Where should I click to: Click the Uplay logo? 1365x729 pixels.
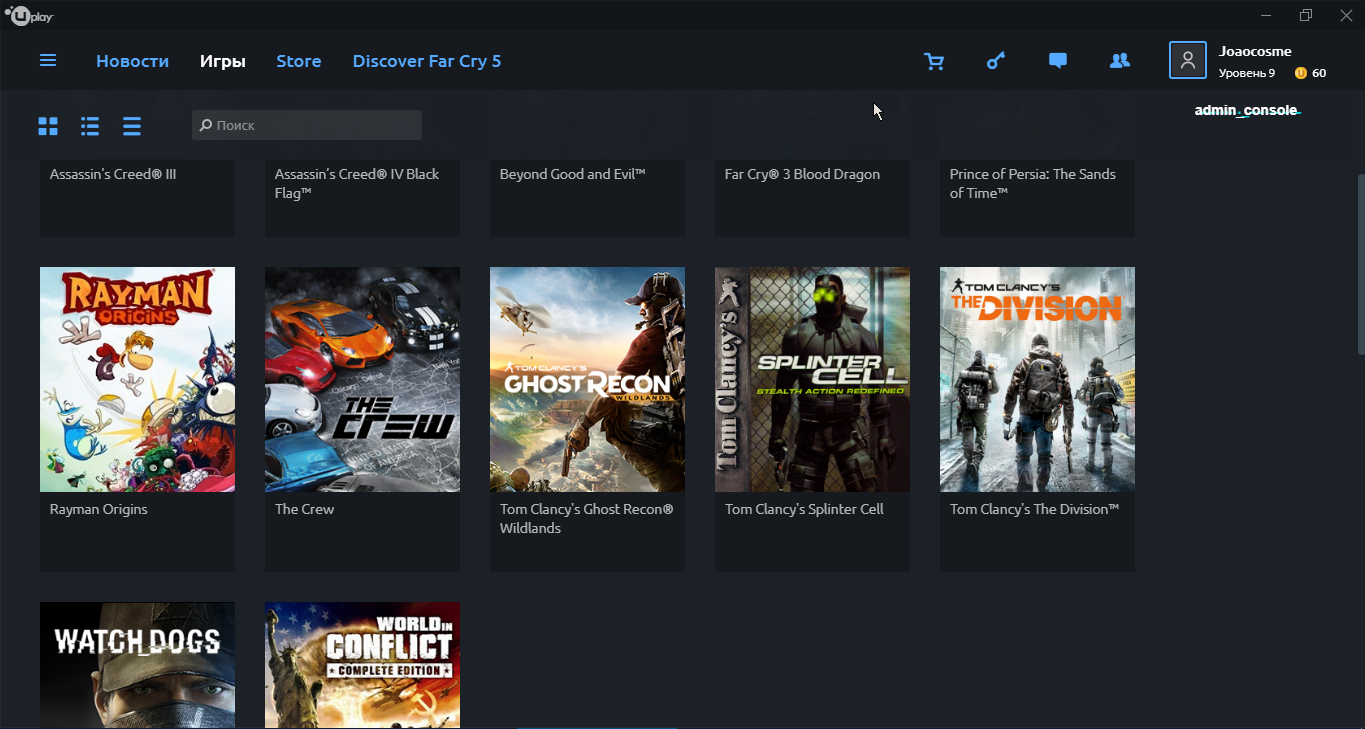click(30, 15)
